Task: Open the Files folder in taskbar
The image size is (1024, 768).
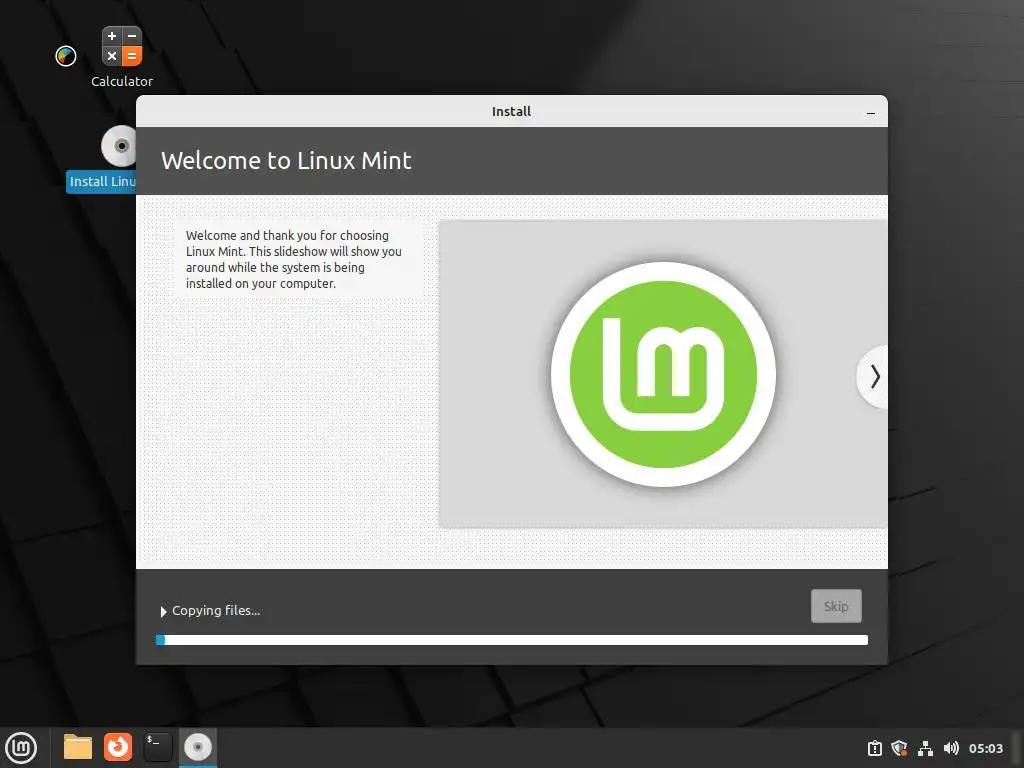Action: point(78,747)
